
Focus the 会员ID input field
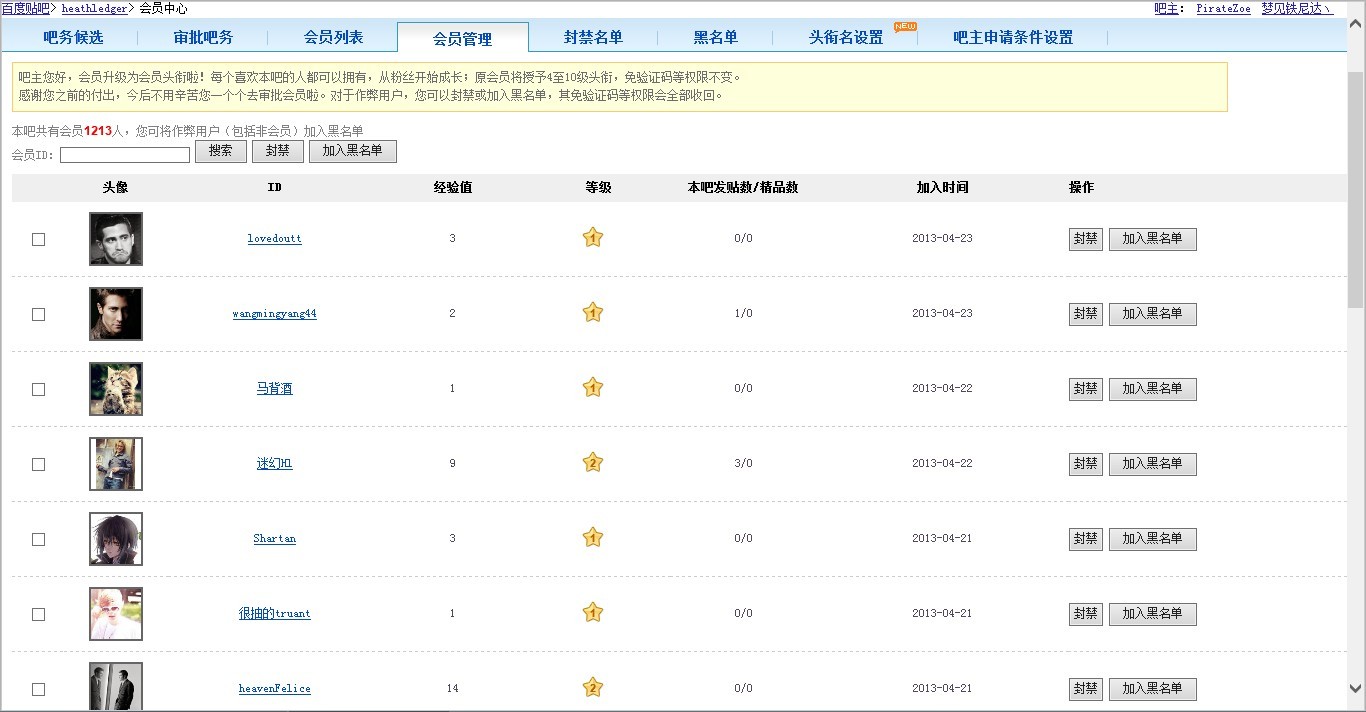[125, 155]
